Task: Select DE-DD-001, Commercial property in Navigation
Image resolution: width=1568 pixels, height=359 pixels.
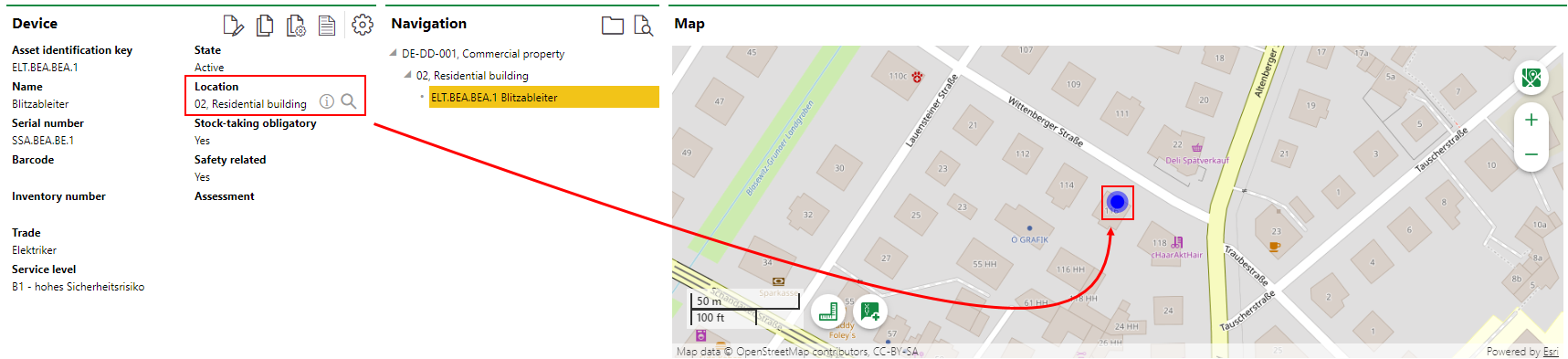Action: 483,54
